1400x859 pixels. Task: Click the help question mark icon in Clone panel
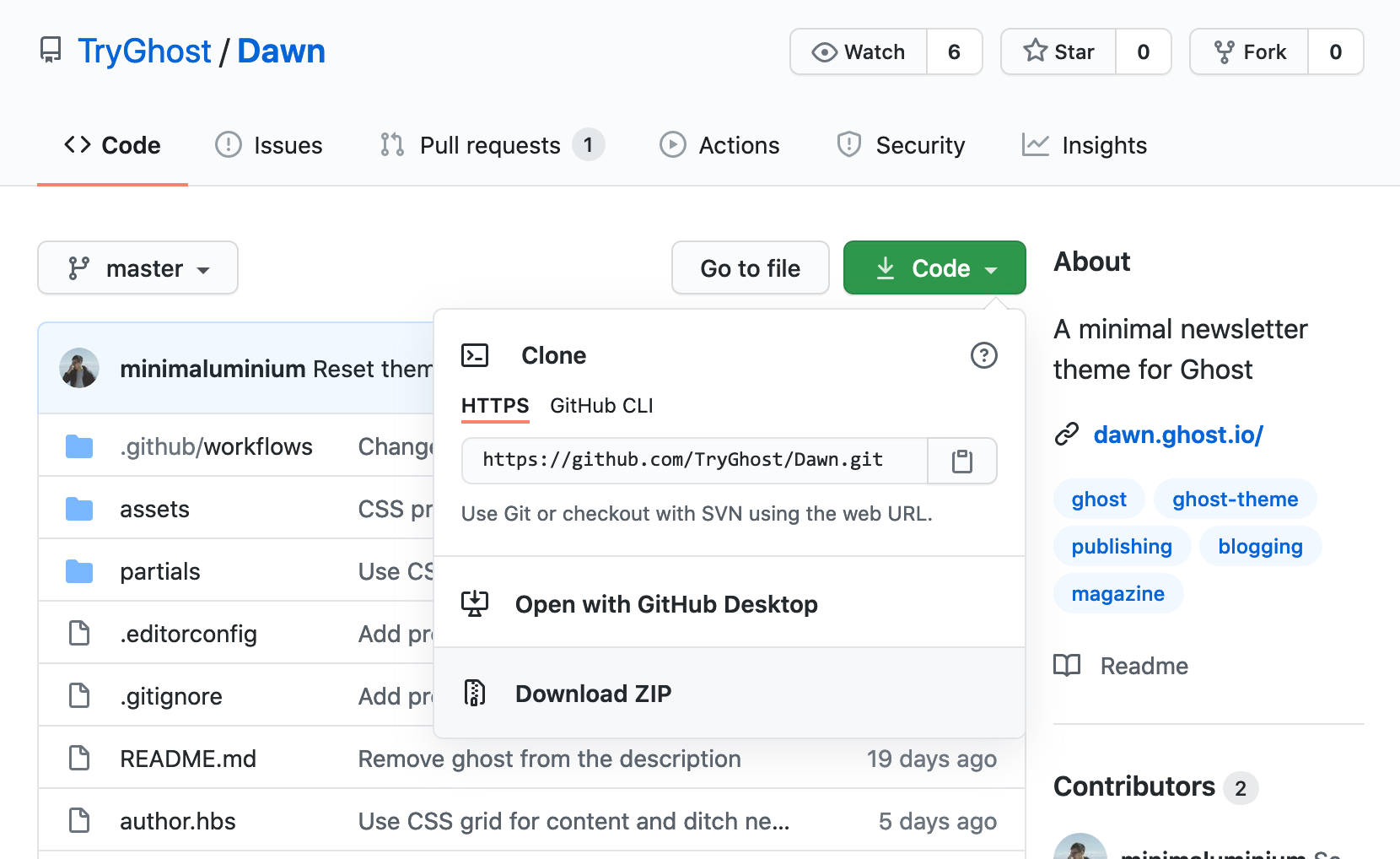(983, 355)
